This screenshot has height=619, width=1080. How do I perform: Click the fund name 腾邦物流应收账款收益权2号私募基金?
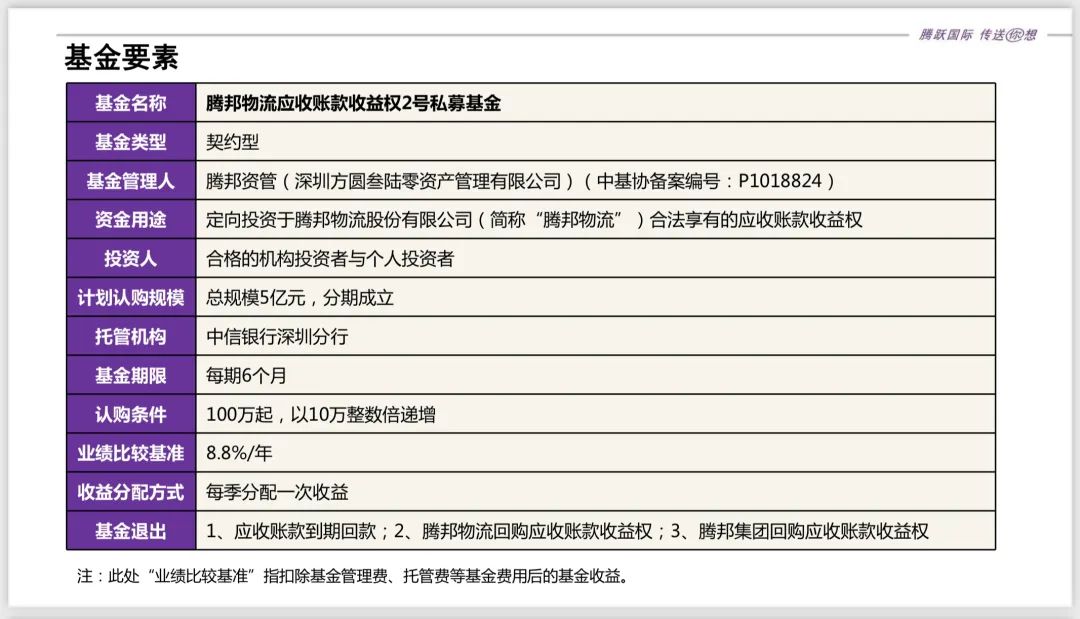click(355, 103)
